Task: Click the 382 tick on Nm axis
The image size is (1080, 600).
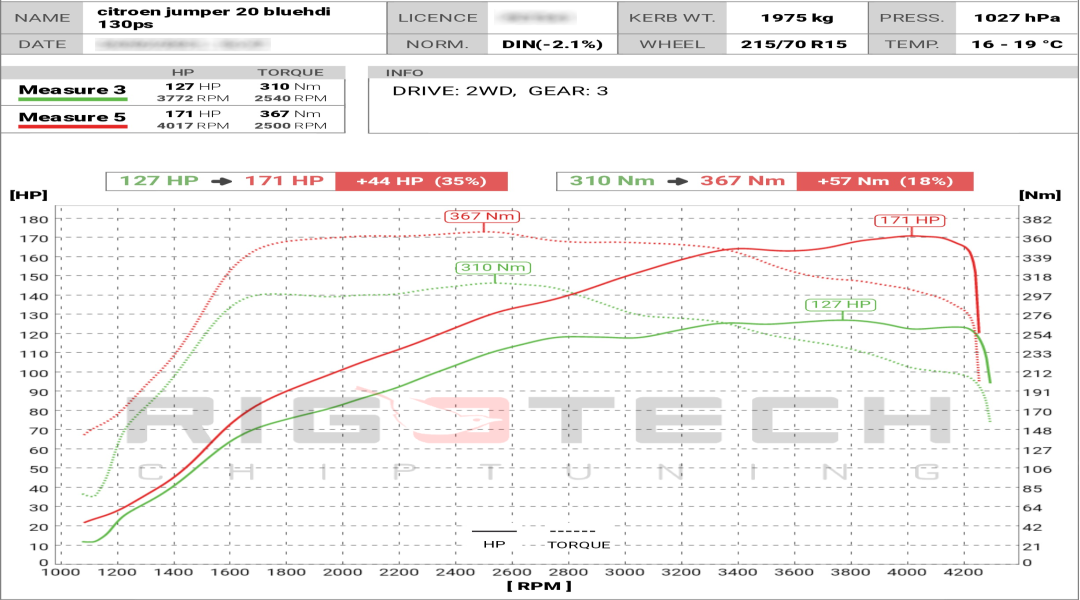Action: coord(1037,220)
